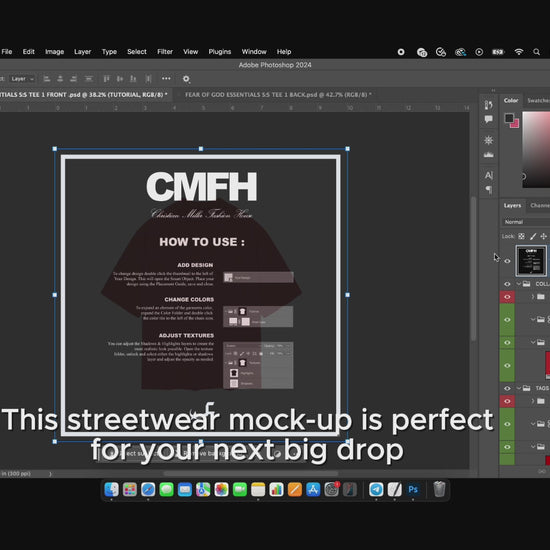
Task: Open the Histogram panel icon
Action: click(x=488, y=155)
